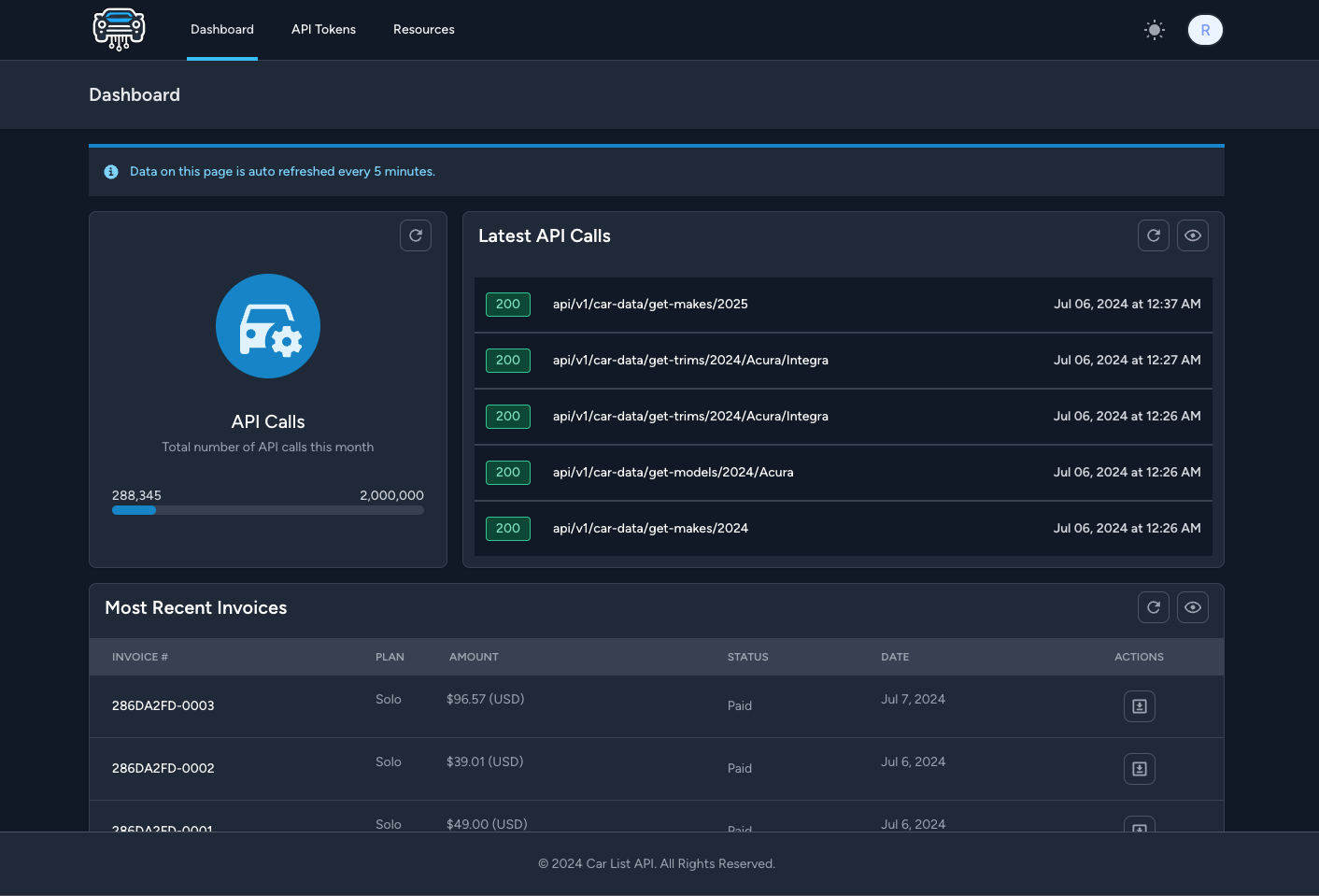Viewport: 1319px width, 896px height.
Task: Show all entries in Latest API Calls
Action: [1192, 235]
